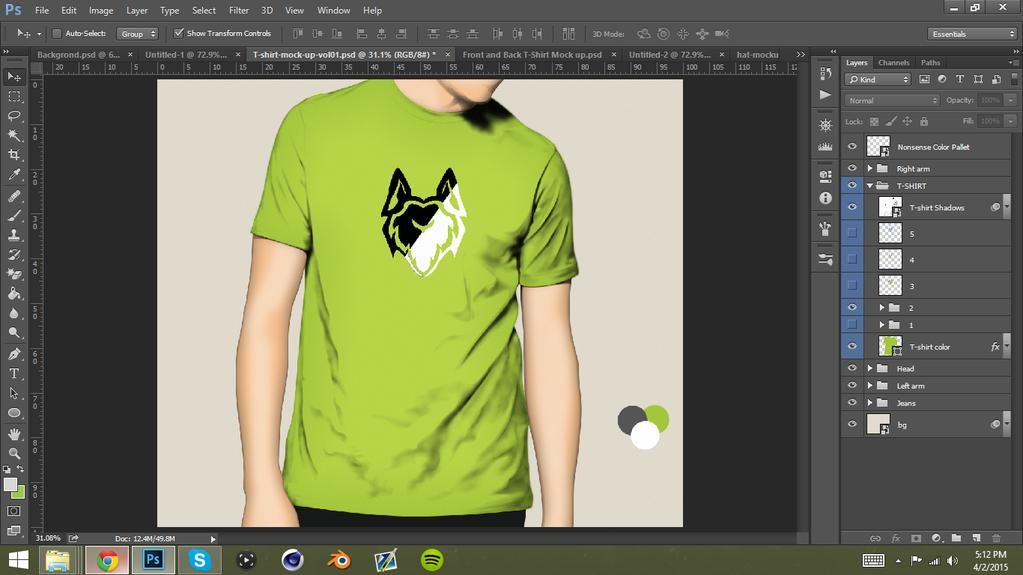Click the add layer style fx icon
The height and width of the screenshot is (575, 1023).
pos(895,538)
